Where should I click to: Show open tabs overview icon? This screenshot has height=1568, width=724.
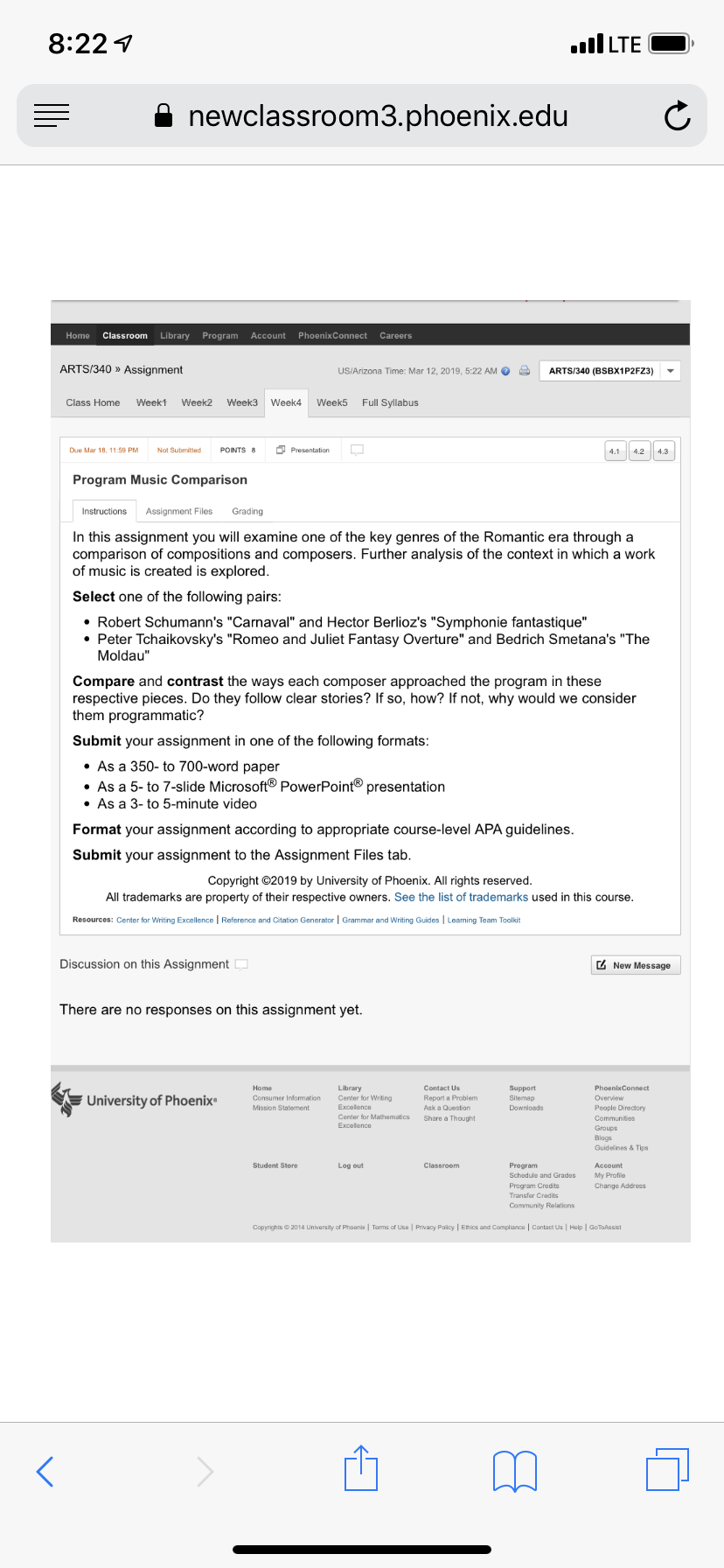click(x=668, y=1469)
